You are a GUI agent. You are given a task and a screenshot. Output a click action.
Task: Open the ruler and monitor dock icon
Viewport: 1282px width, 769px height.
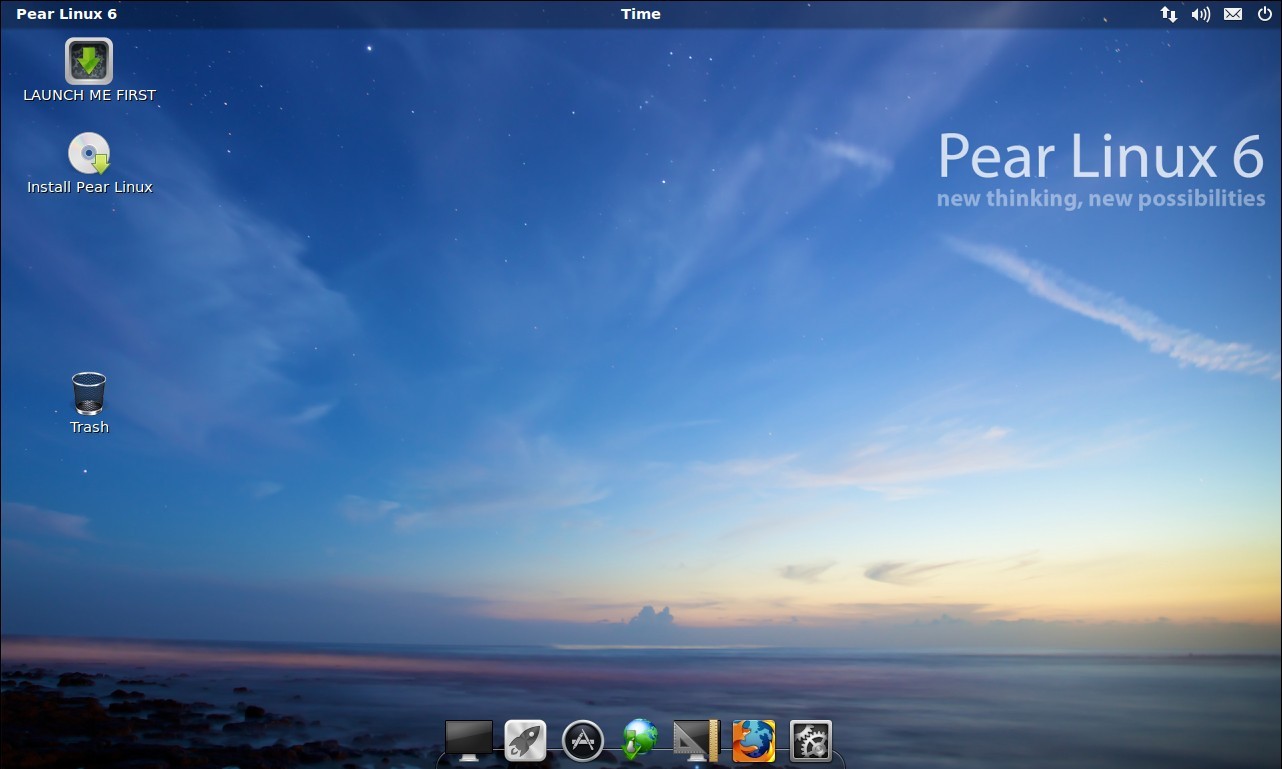click(x=697, y=741)
